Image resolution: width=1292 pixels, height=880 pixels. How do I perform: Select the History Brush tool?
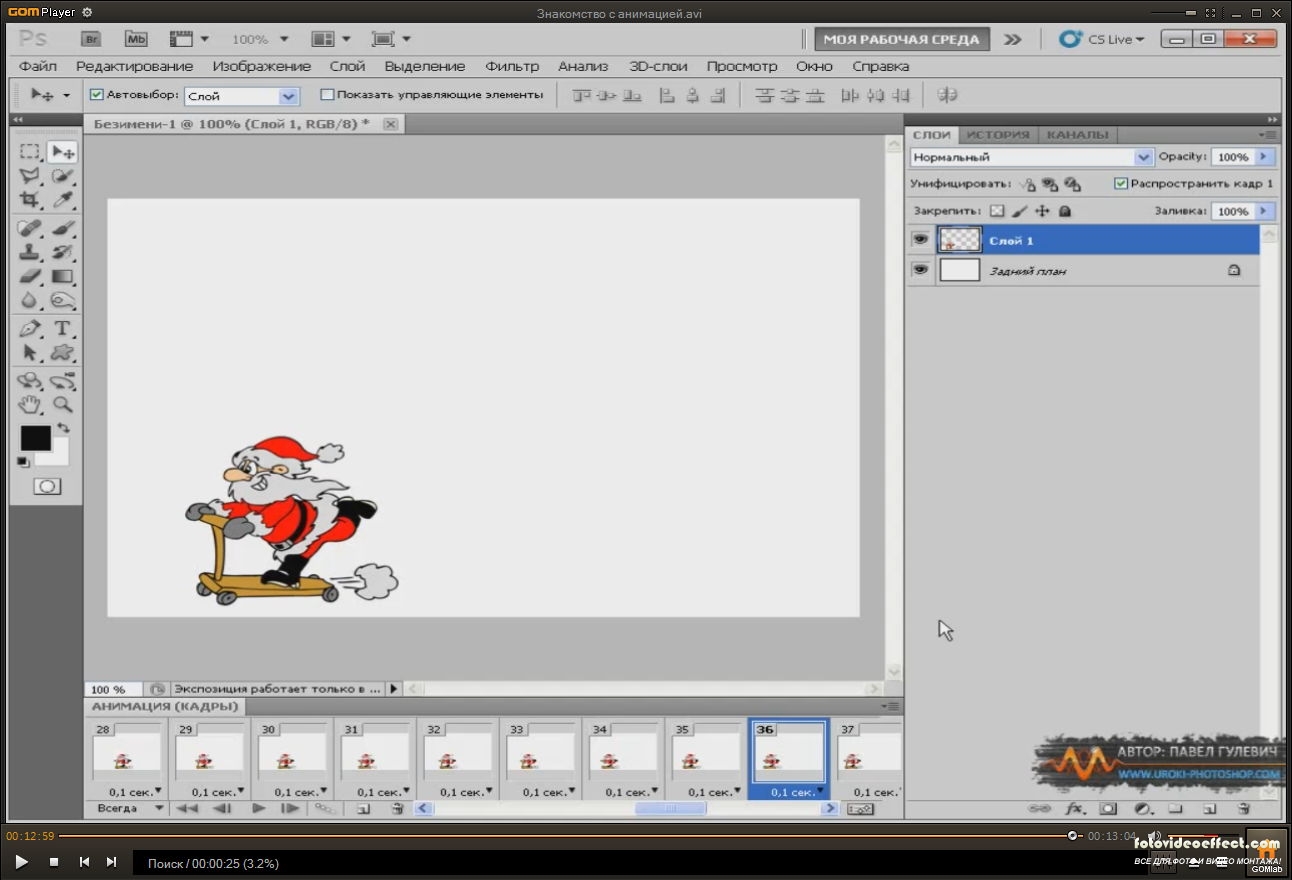(x=63, y=253)
